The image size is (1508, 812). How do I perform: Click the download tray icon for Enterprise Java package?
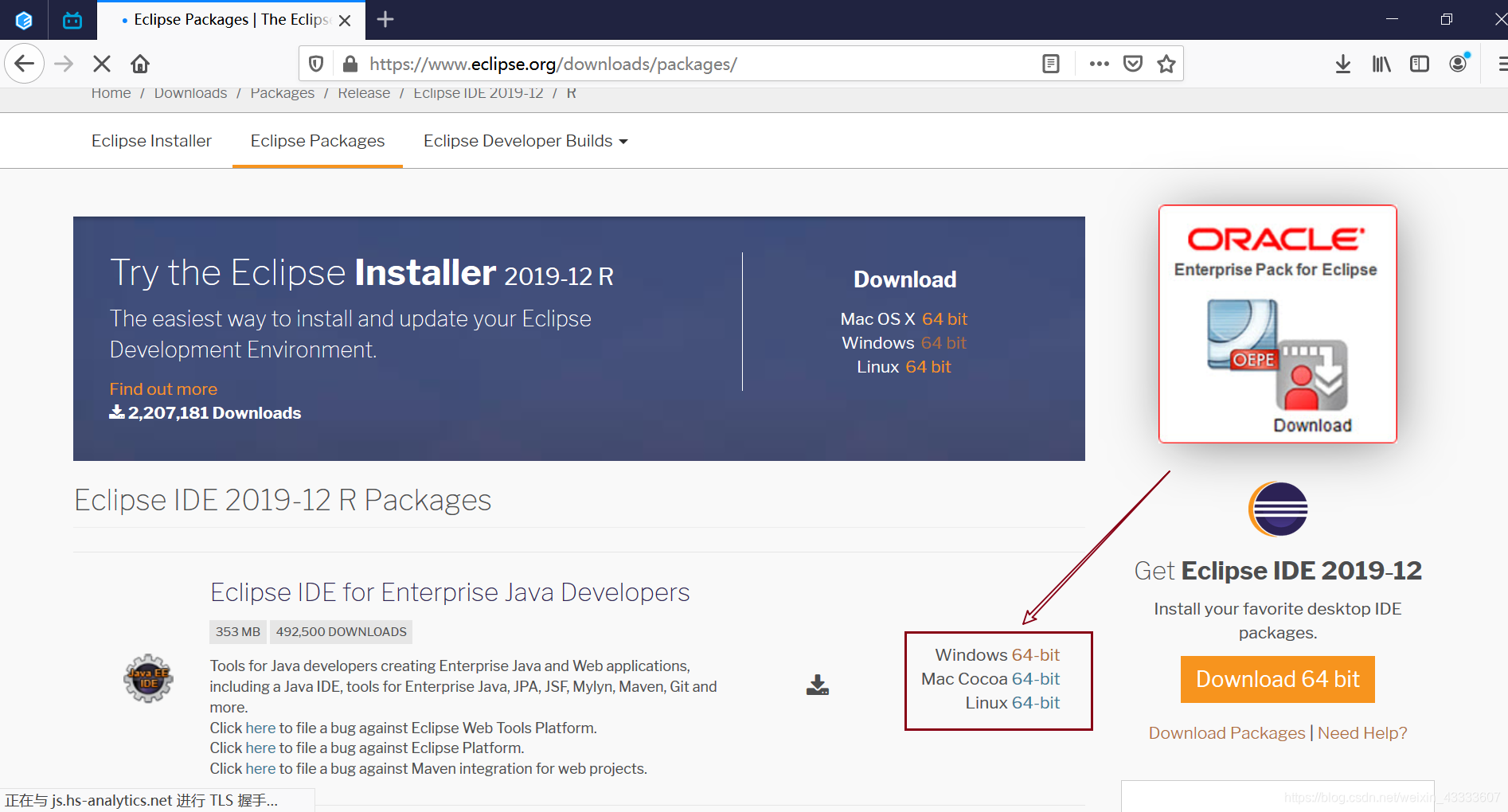(x=818, y=685)
